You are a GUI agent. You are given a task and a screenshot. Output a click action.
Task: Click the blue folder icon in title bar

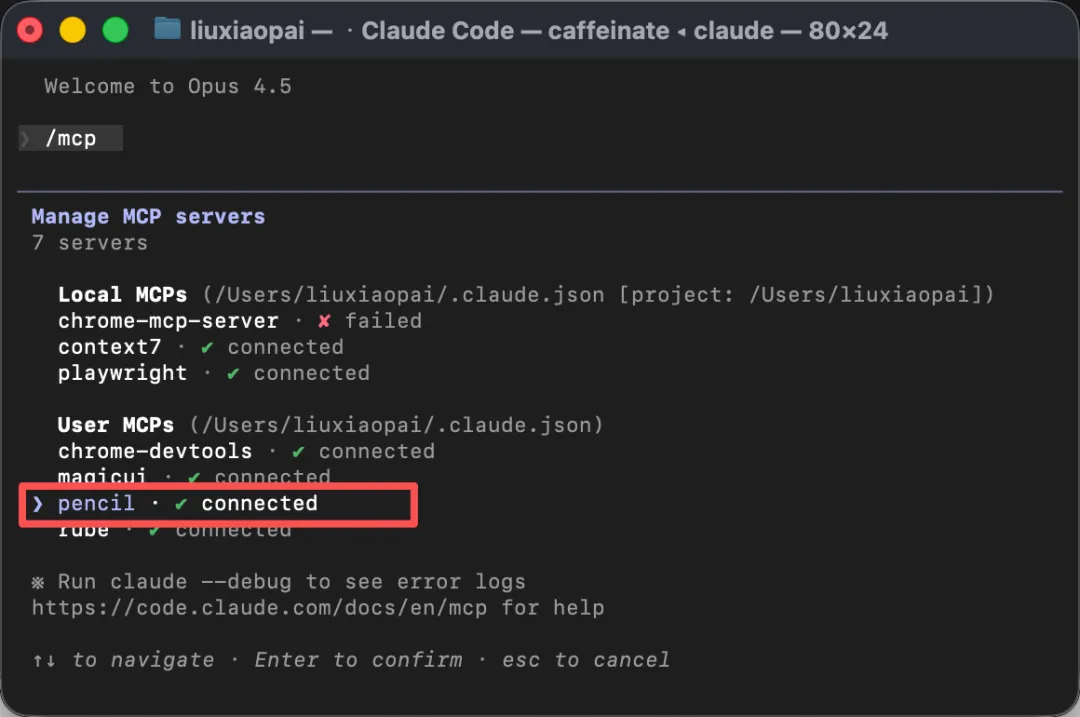[x=167, y=29]
